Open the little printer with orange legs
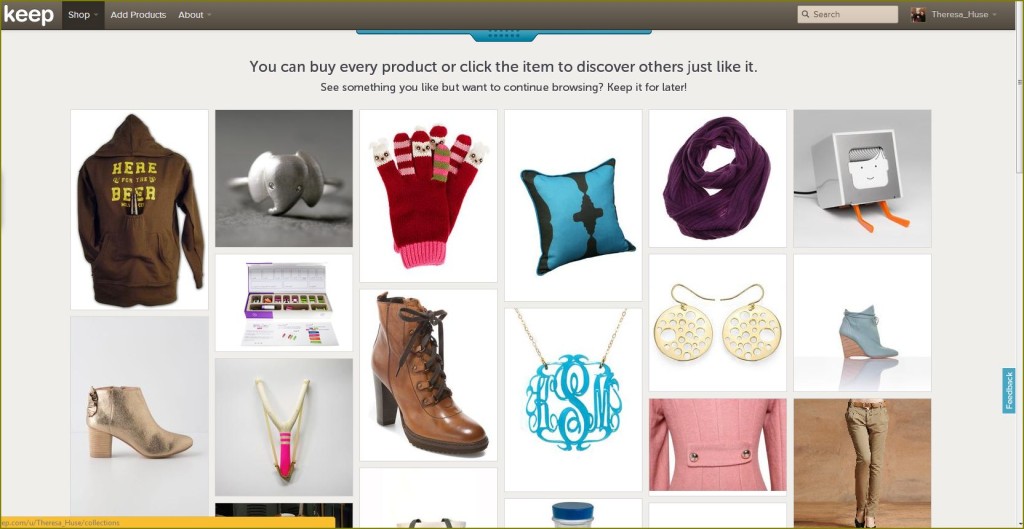 (x=862, y=178)
